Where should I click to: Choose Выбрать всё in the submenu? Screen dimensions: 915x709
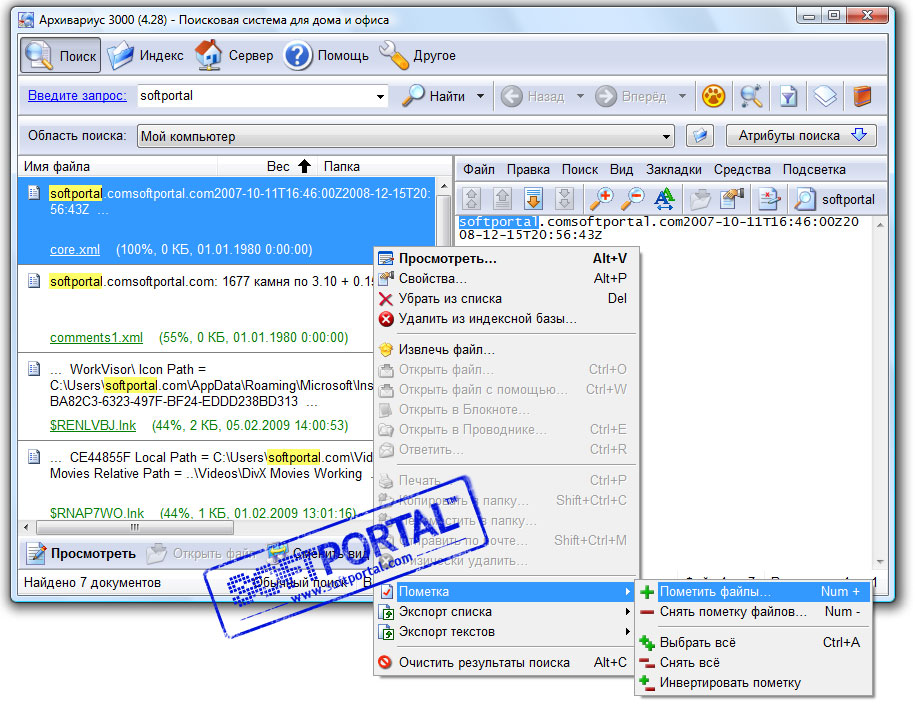point(753,642)
